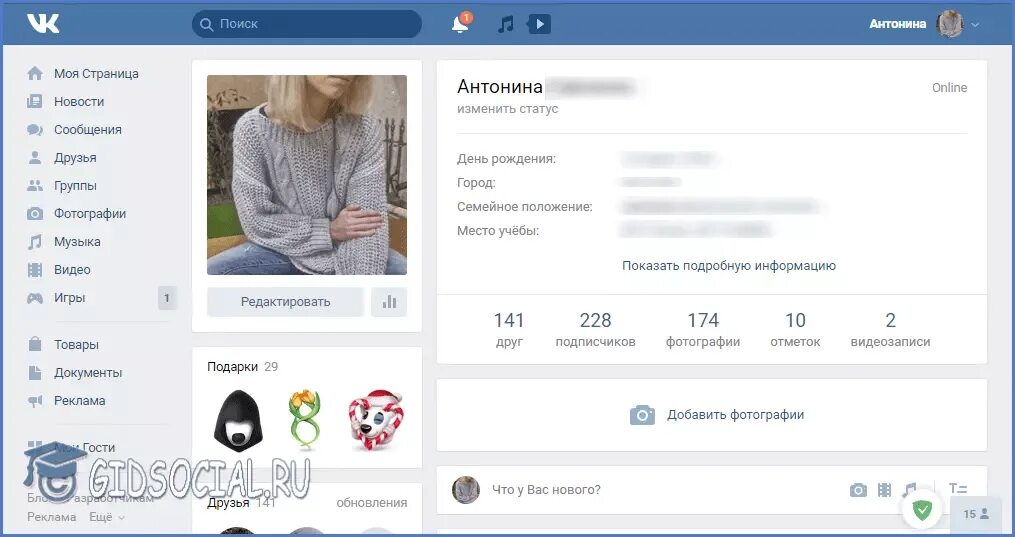Click the Поиск search field

[x=307, y=24]
